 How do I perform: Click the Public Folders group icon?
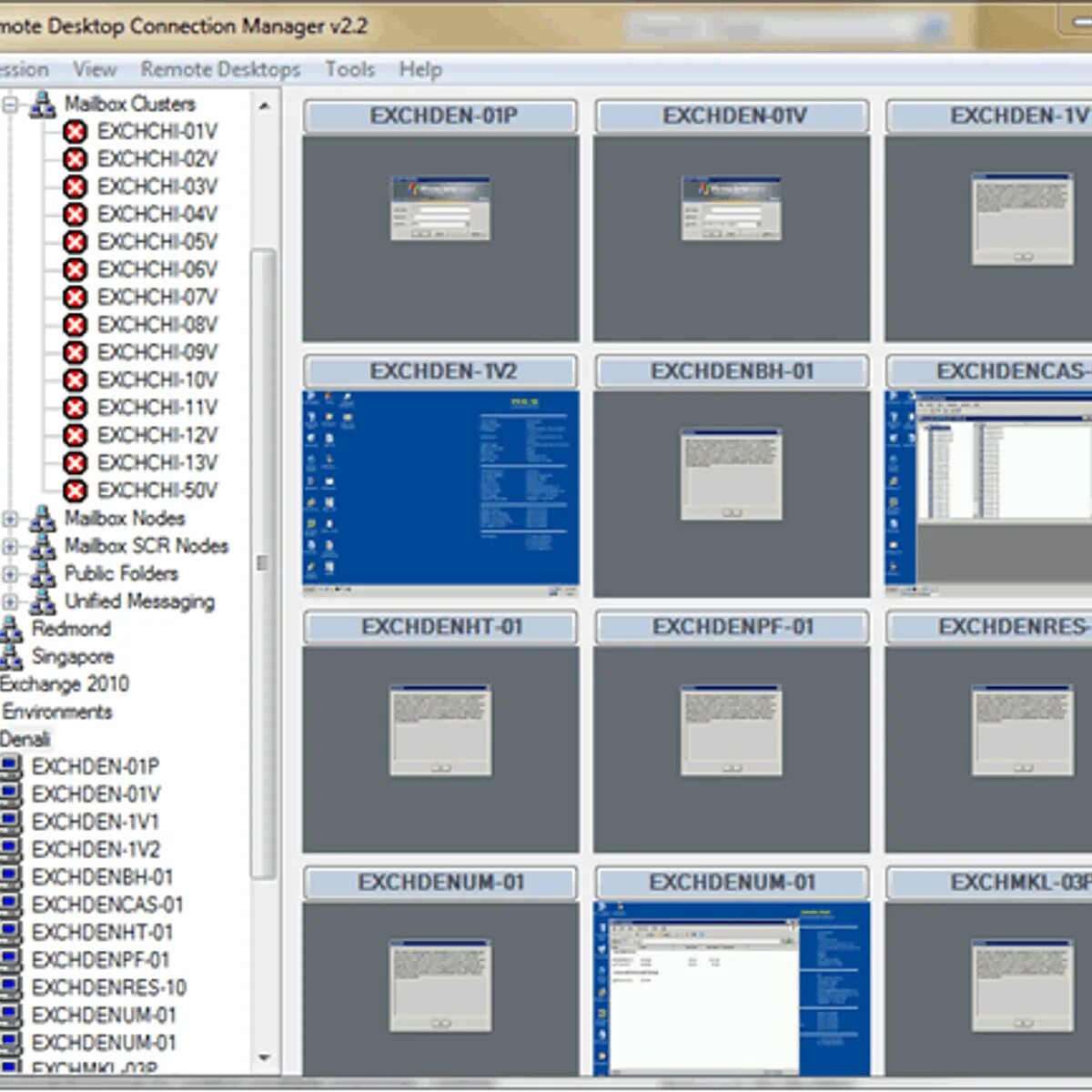43,574
